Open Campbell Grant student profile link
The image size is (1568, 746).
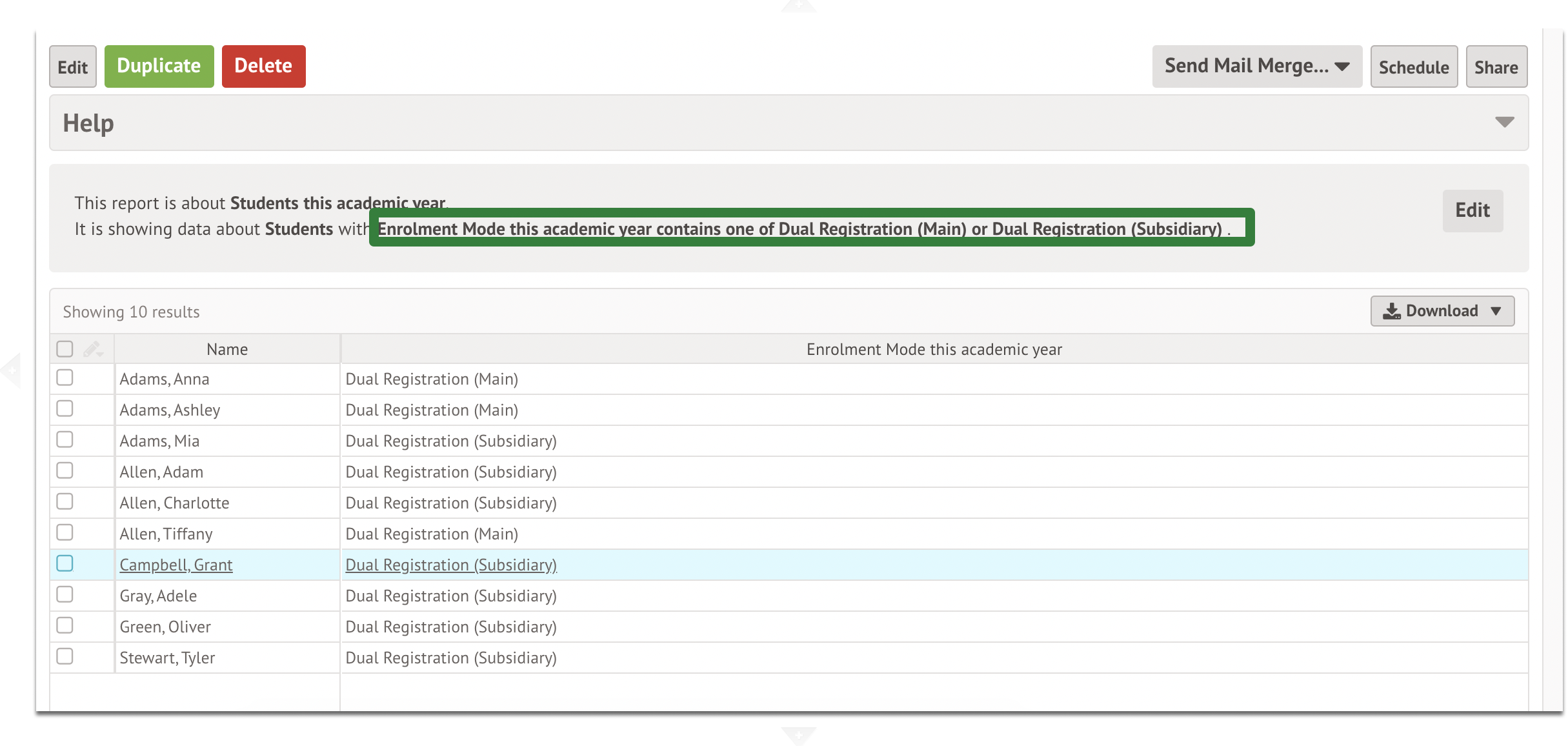point(175,564)
